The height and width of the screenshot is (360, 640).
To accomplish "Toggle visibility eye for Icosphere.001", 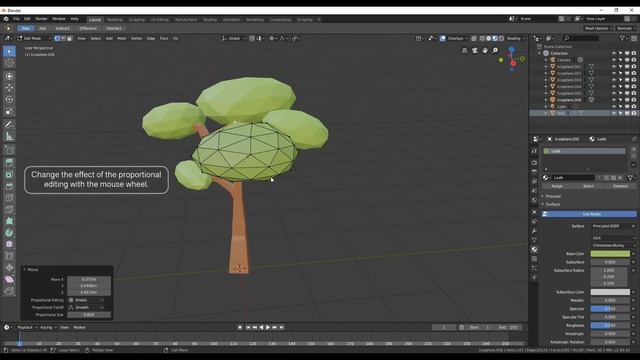I will 613,66.
